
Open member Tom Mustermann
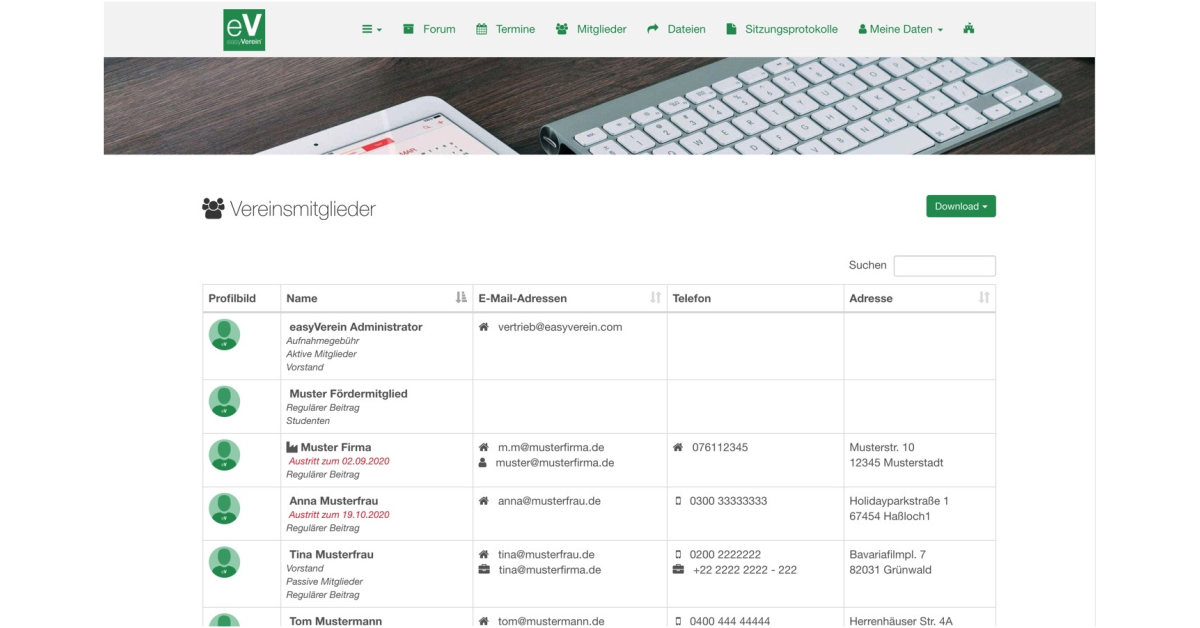point(336,621)
